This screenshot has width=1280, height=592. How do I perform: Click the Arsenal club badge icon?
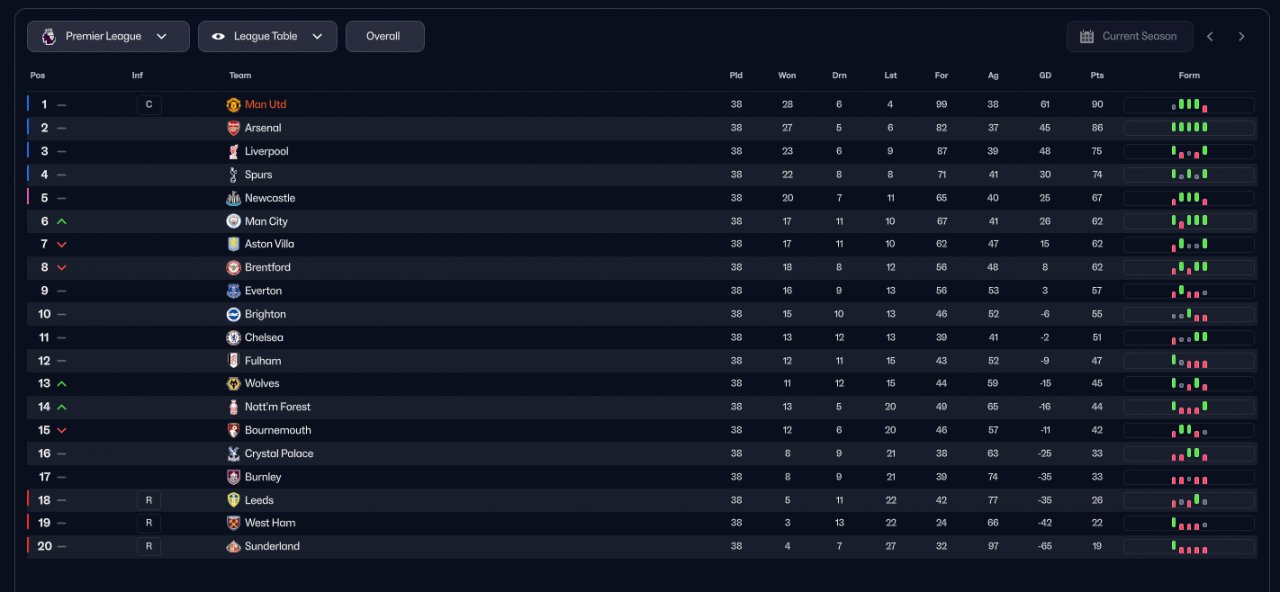(x=233, y=128)
